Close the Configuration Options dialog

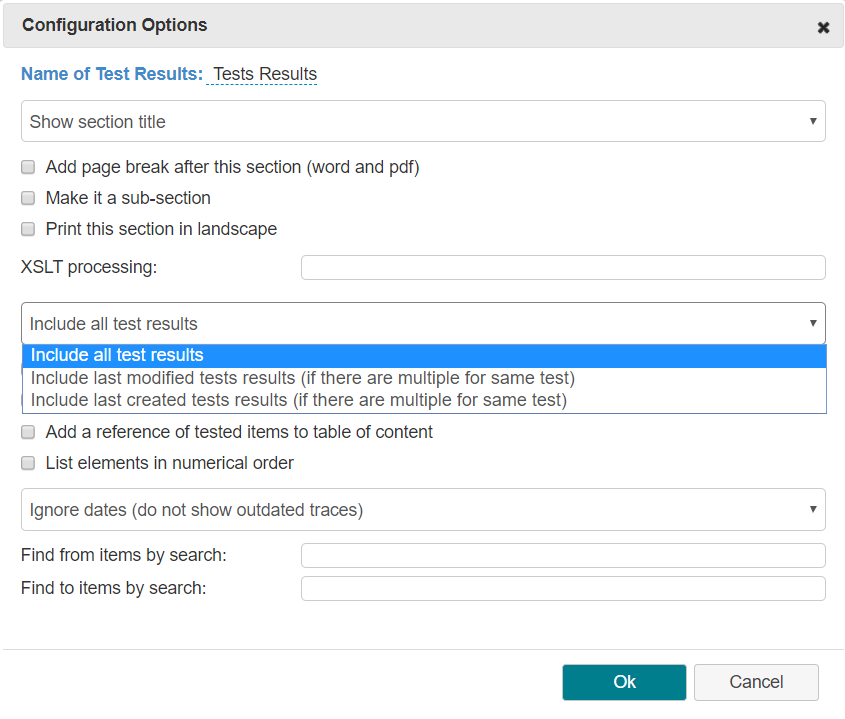point(823,27)
